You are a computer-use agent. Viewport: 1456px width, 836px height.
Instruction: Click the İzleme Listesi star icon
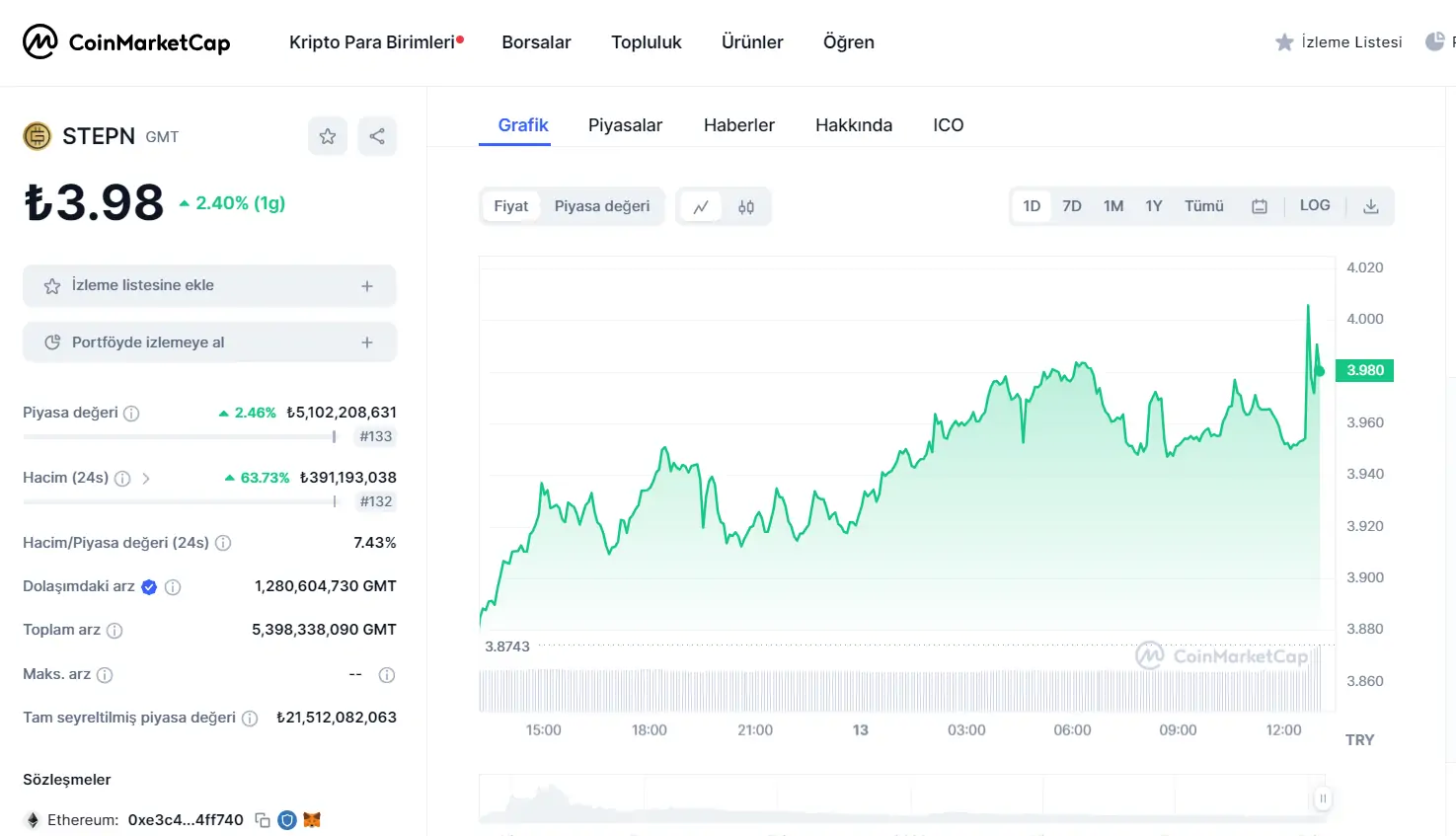[x=1284, y=42]
